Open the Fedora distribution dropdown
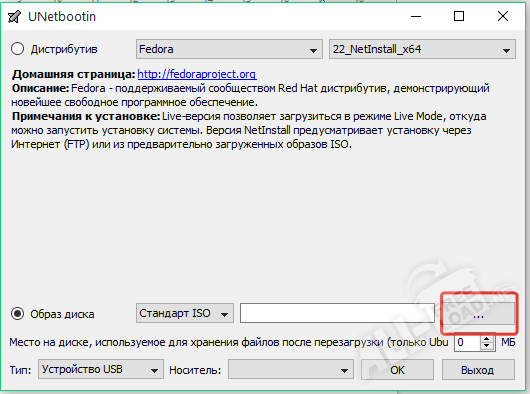 229,49
